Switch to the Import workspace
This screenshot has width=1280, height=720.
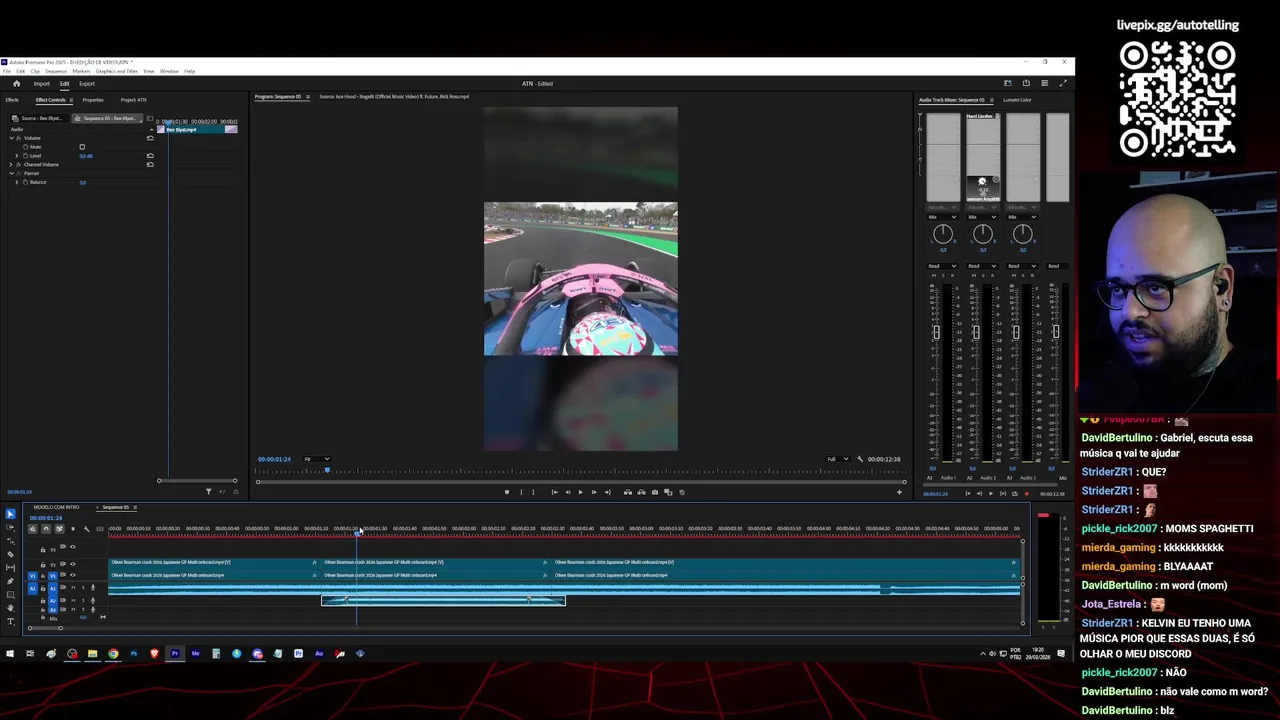[42, 84]
